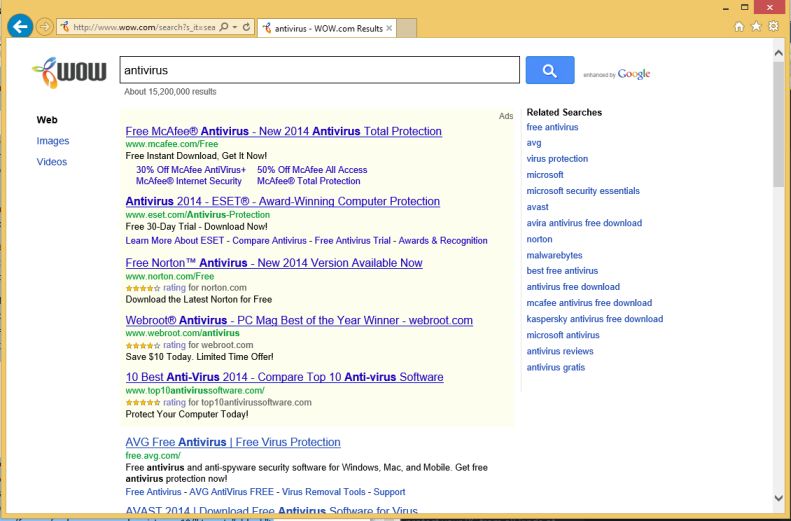Screen dimensions: 791x521
Task: Click related search antivirus reviews
Action: 560,351
